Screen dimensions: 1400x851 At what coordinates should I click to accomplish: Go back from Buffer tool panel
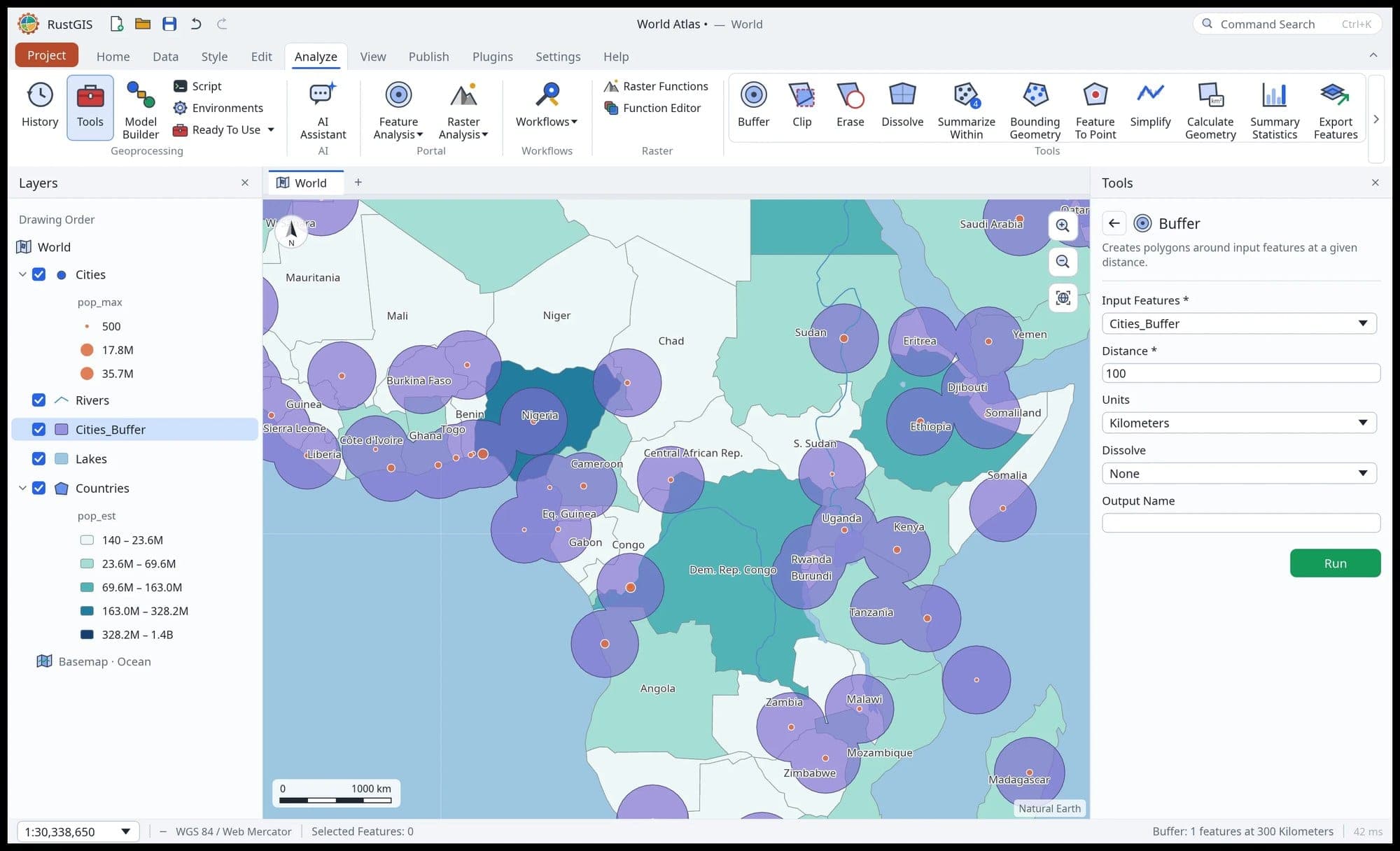point(1114,223)
